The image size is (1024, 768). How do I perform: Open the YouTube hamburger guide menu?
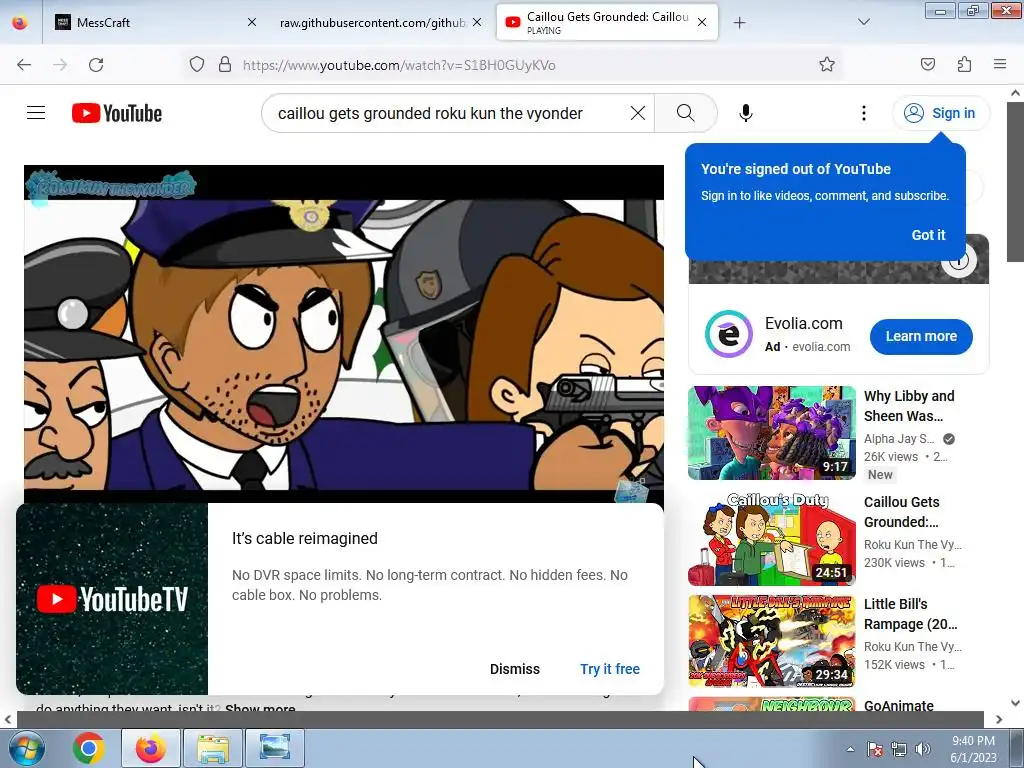36,113
